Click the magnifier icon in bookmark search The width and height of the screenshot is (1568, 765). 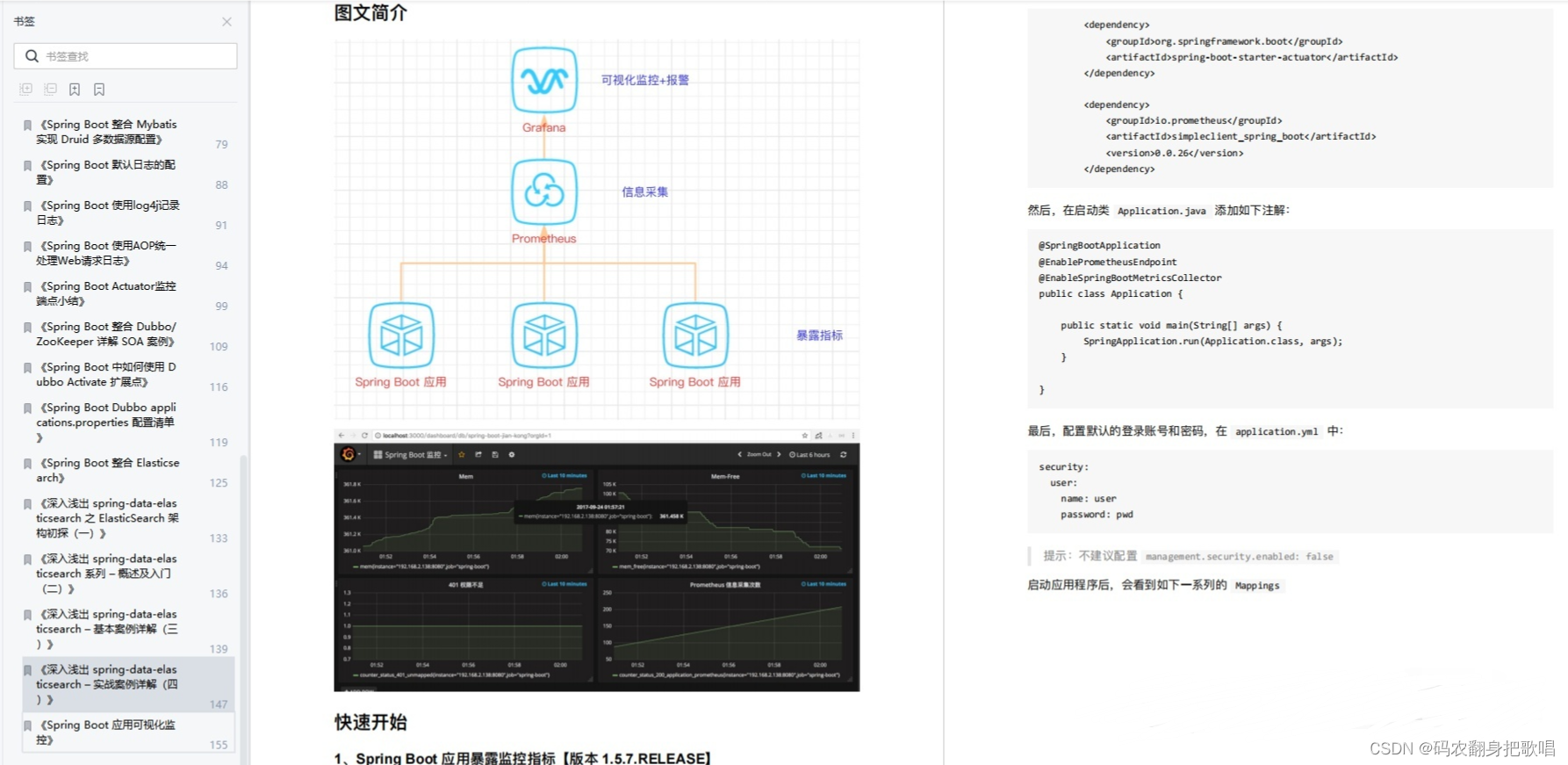coord(32,56)
